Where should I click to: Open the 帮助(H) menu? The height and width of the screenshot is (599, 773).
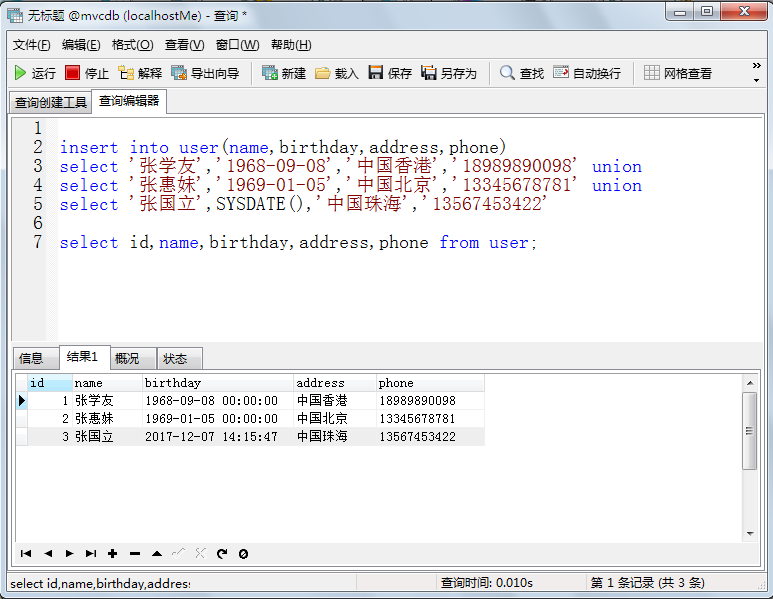click(x=291, y=45)
